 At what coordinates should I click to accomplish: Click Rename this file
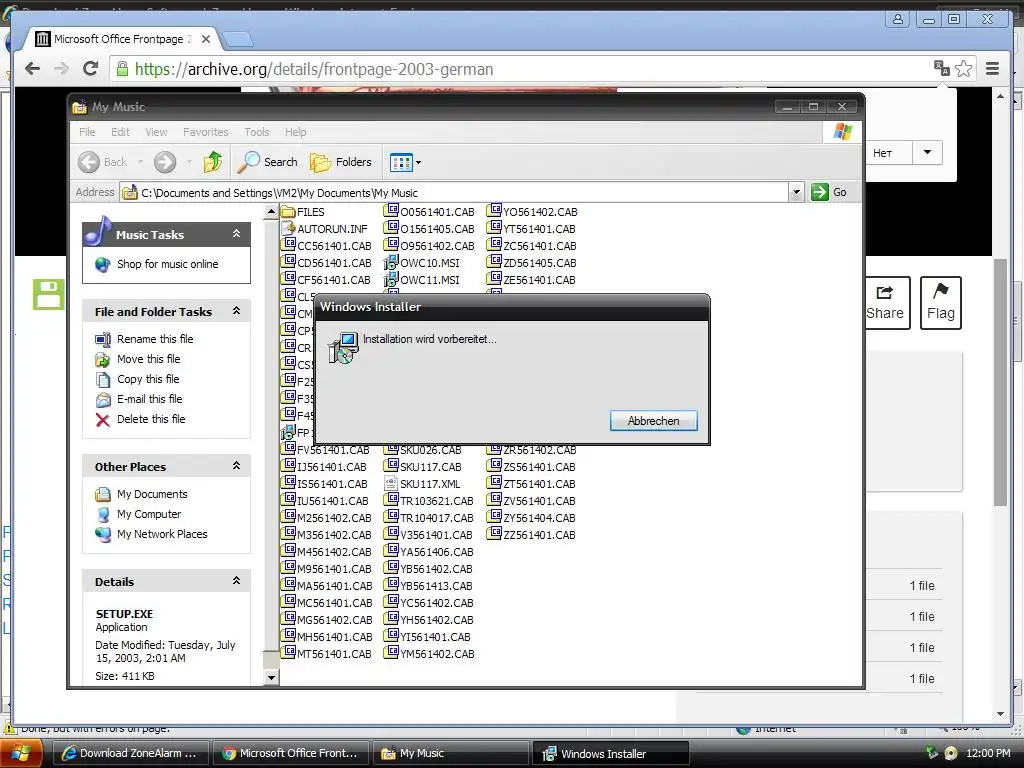point(155,339)
